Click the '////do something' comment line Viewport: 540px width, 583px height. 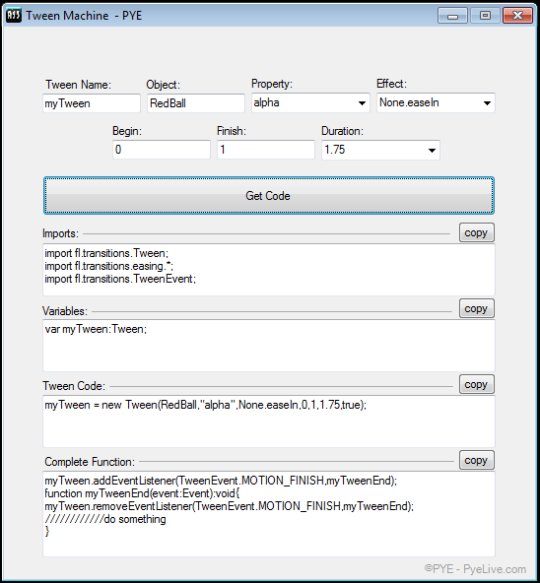tap(105, 519)
